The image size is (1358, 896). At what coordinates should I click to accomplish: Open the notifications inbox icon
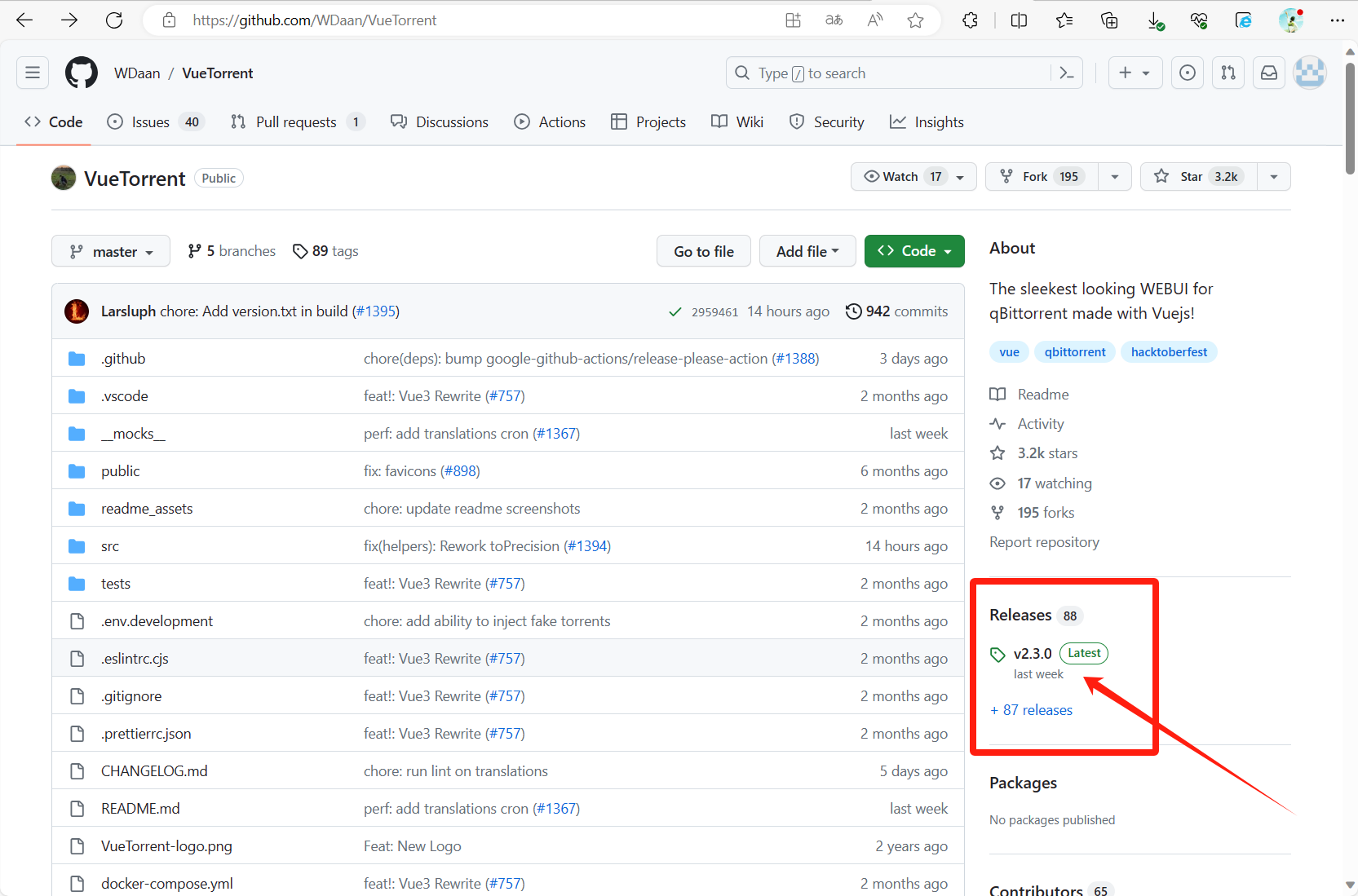(x=1269, y=73)
